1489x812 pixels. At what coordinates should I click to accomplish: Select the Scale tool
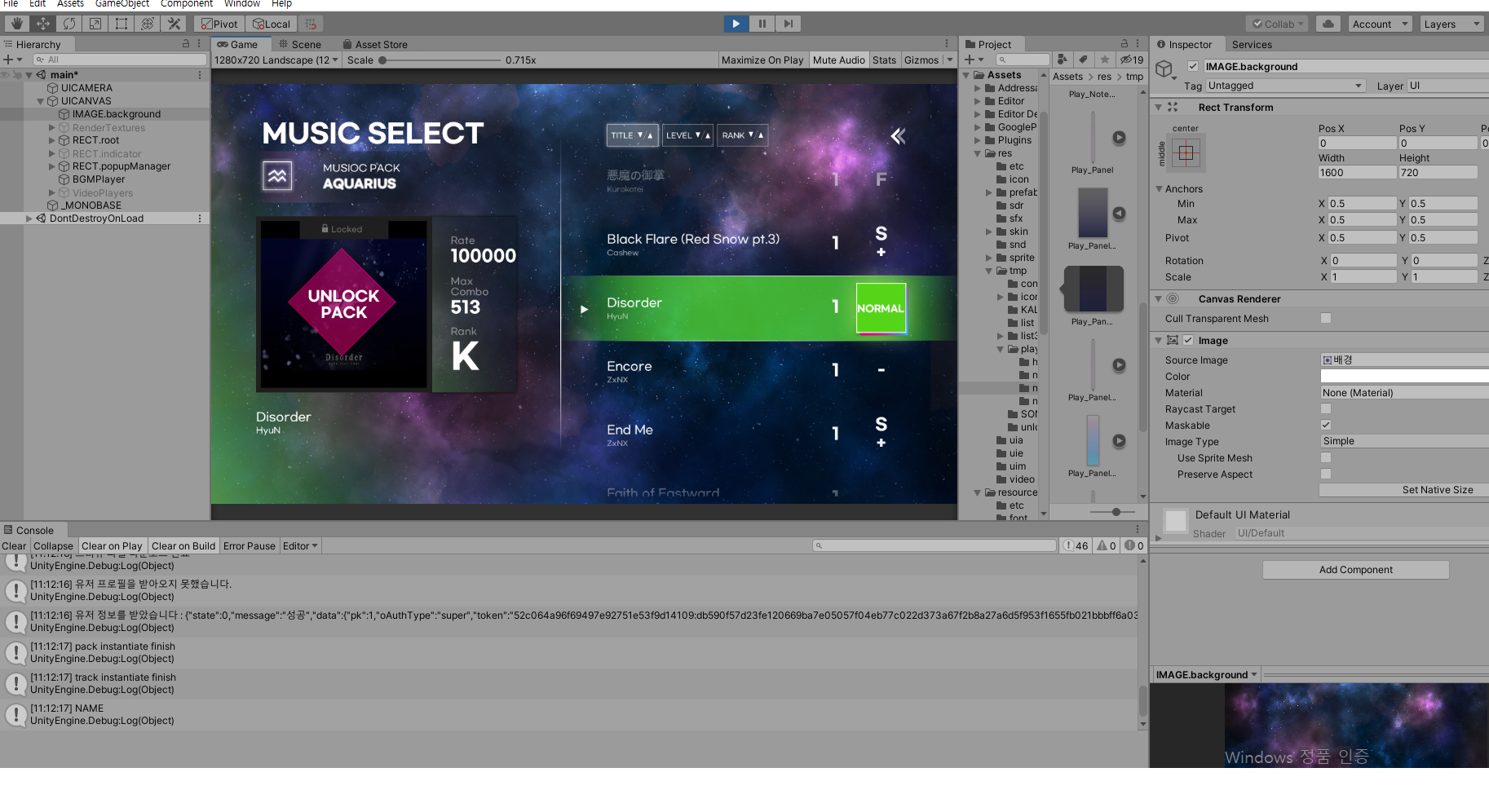[95, 24]
